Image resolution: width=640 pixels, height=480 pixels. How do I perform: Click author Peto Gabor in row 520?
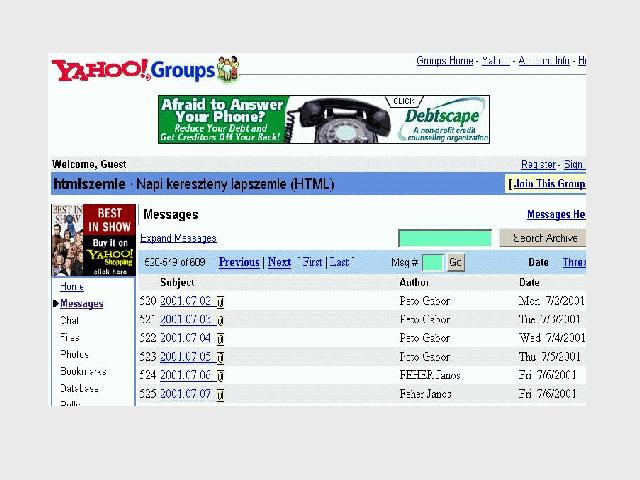424,301
